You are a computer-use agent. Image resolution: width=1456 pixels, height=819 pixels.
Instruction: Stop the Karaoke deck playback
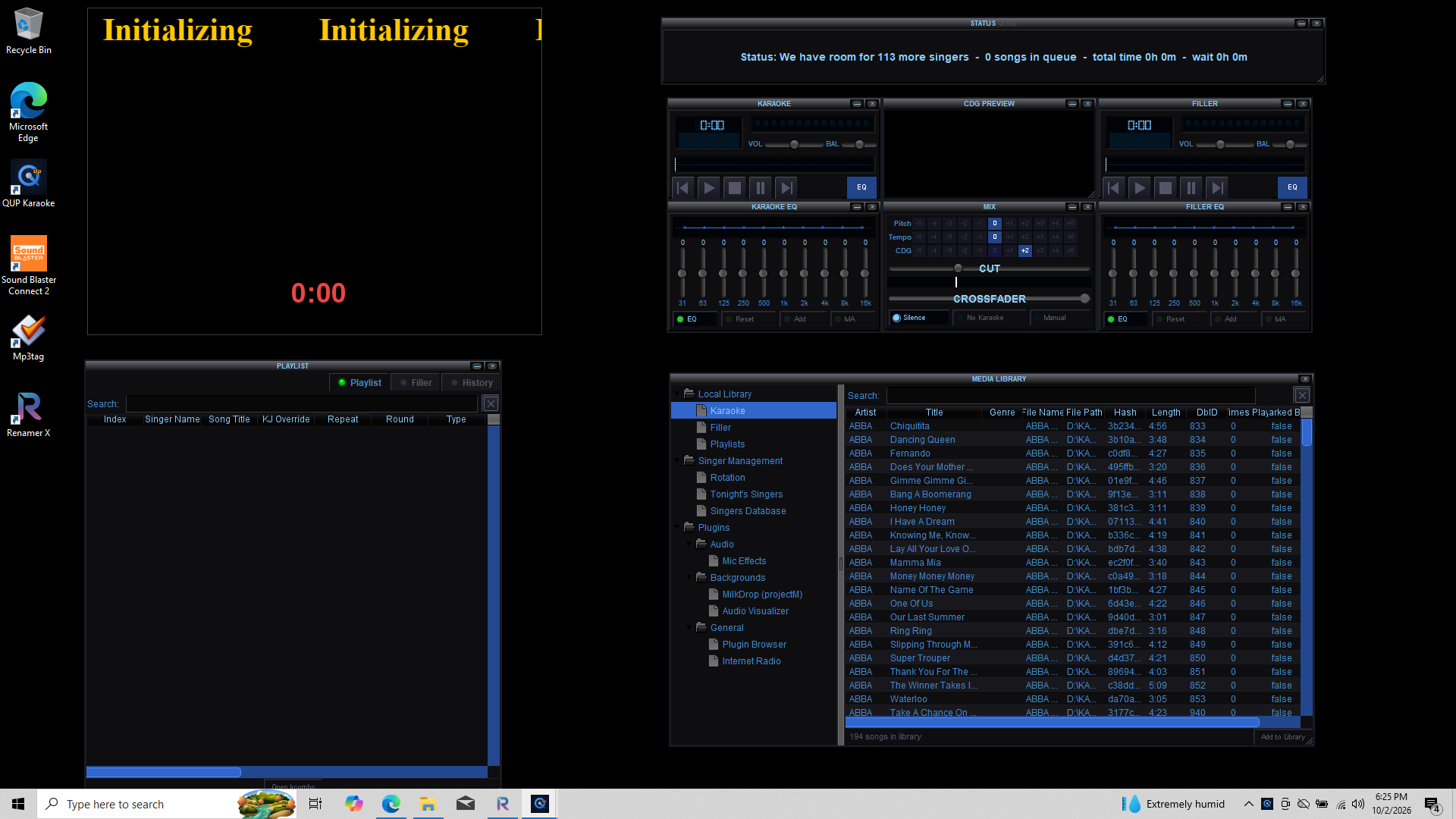tap(734, 188)
